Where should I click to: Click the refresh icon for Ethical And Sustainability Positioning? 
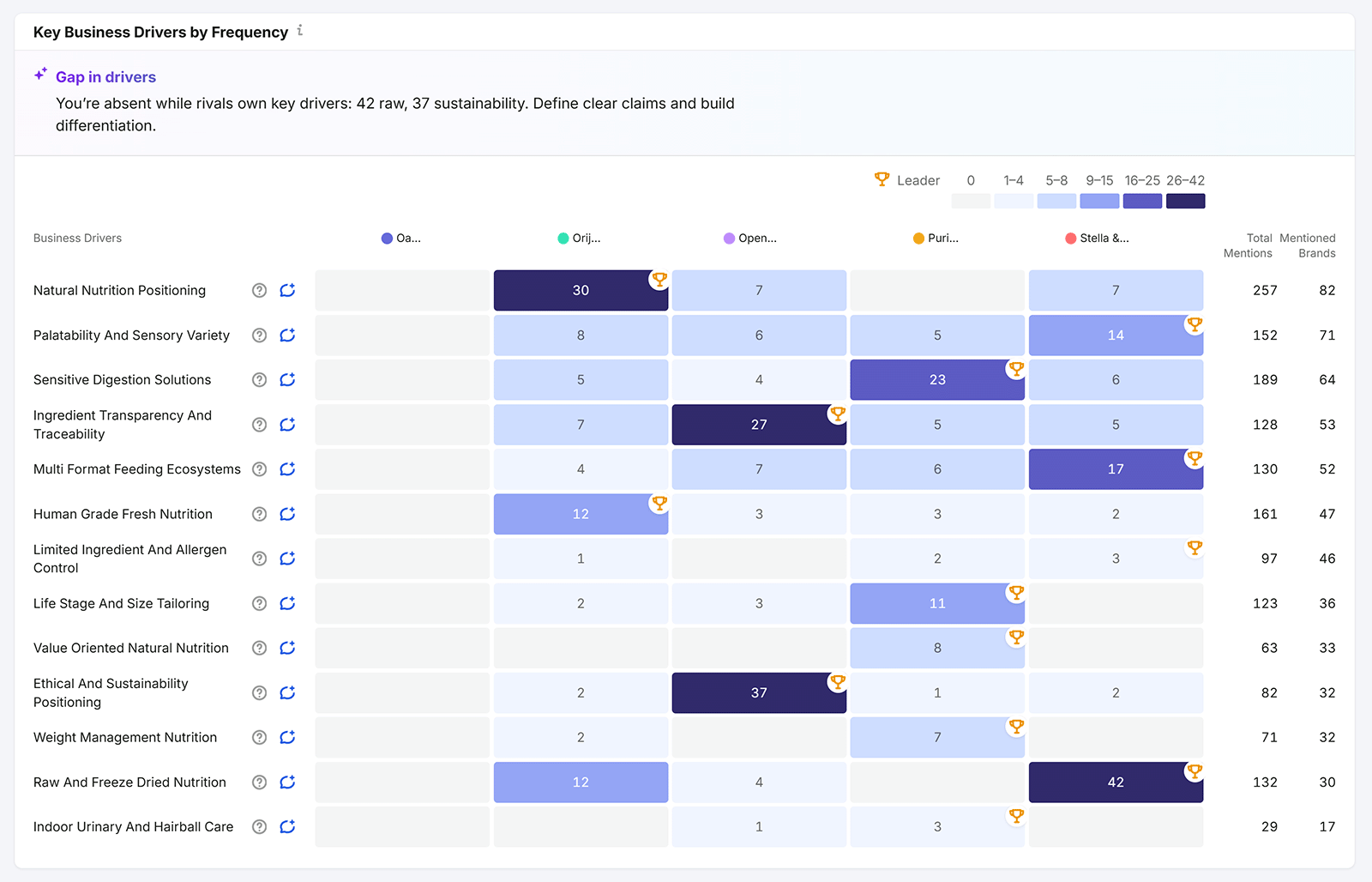click(x=287, y=692)
